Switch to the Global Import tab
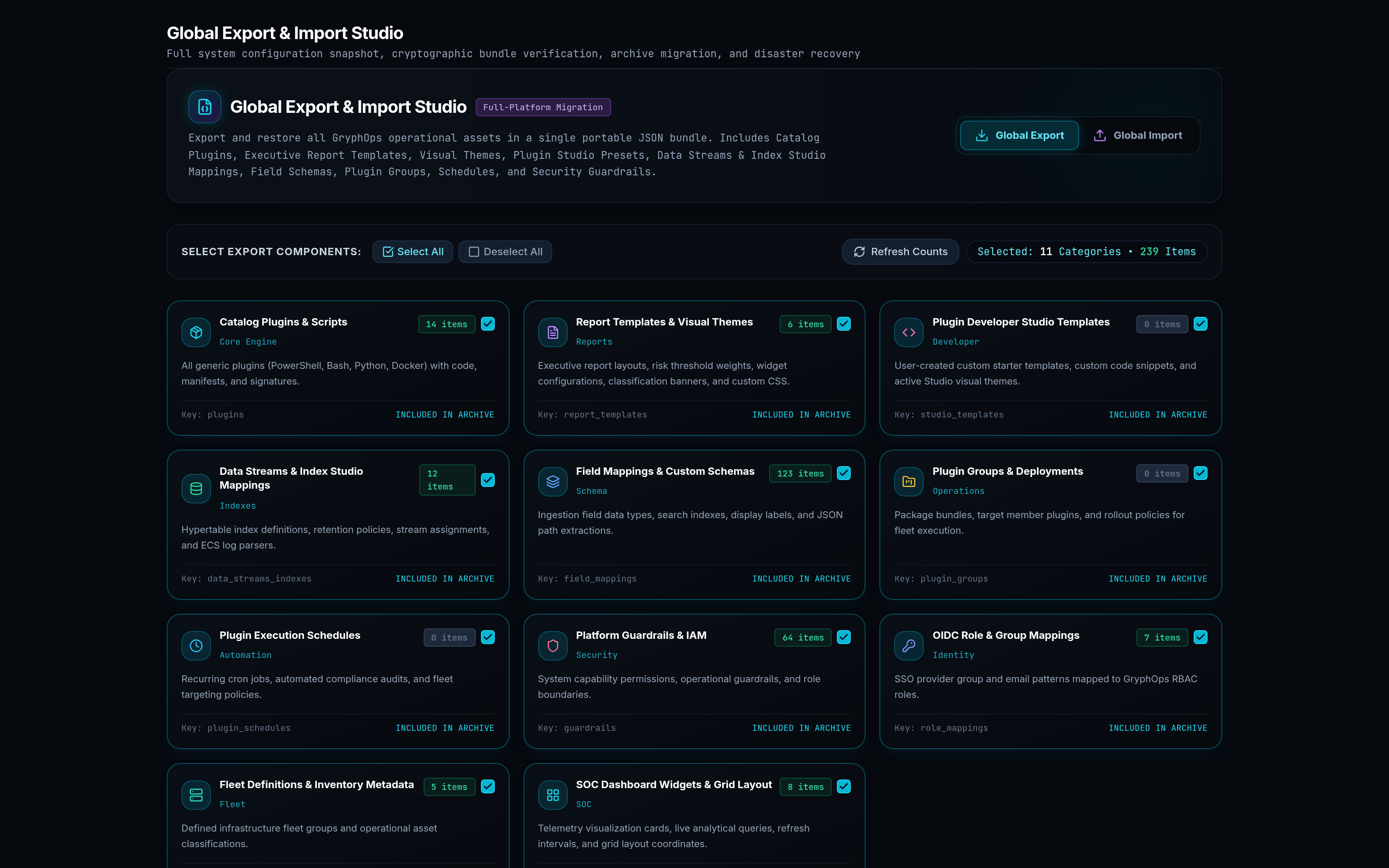 1138,135
